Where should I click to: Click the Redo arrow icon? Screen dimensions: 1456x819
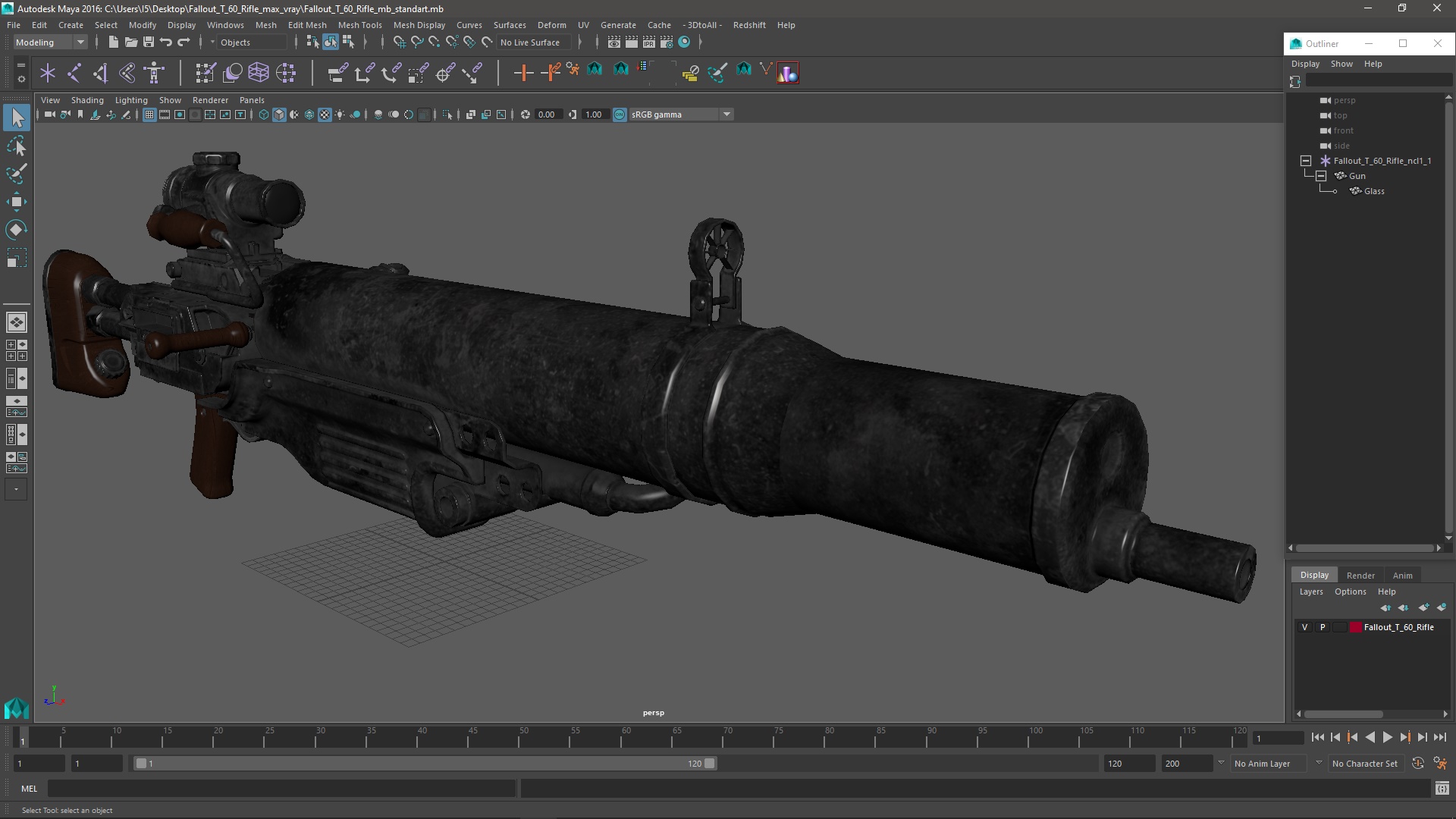click(184, 42)
